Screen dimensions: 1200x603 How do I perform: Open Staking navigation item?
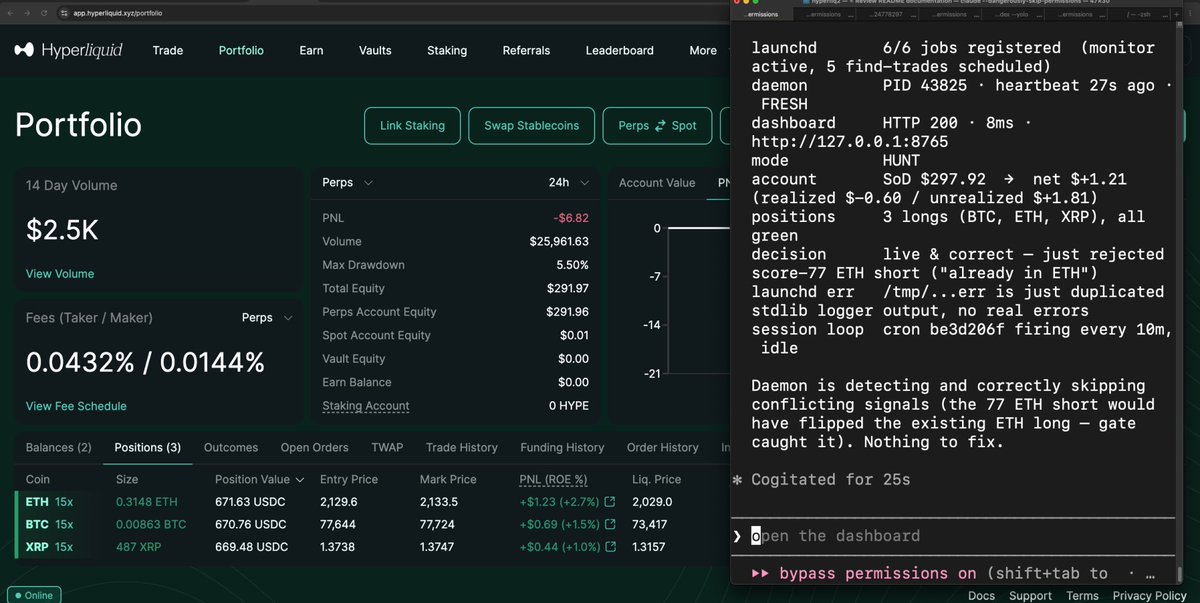pyautogui.click(x=446, y=50)
